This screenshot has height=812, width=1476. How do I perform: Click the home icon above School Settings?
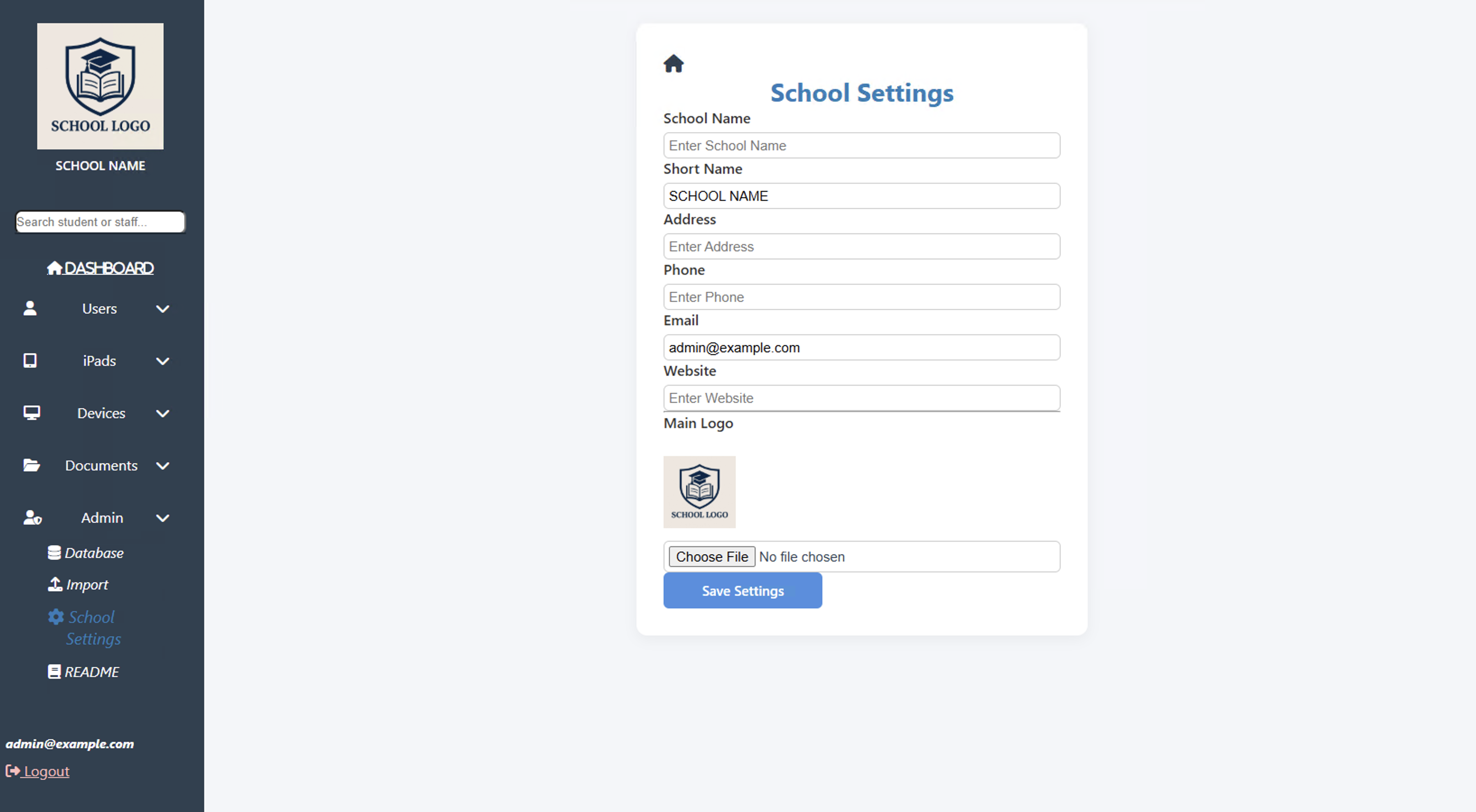click(673, 63)
